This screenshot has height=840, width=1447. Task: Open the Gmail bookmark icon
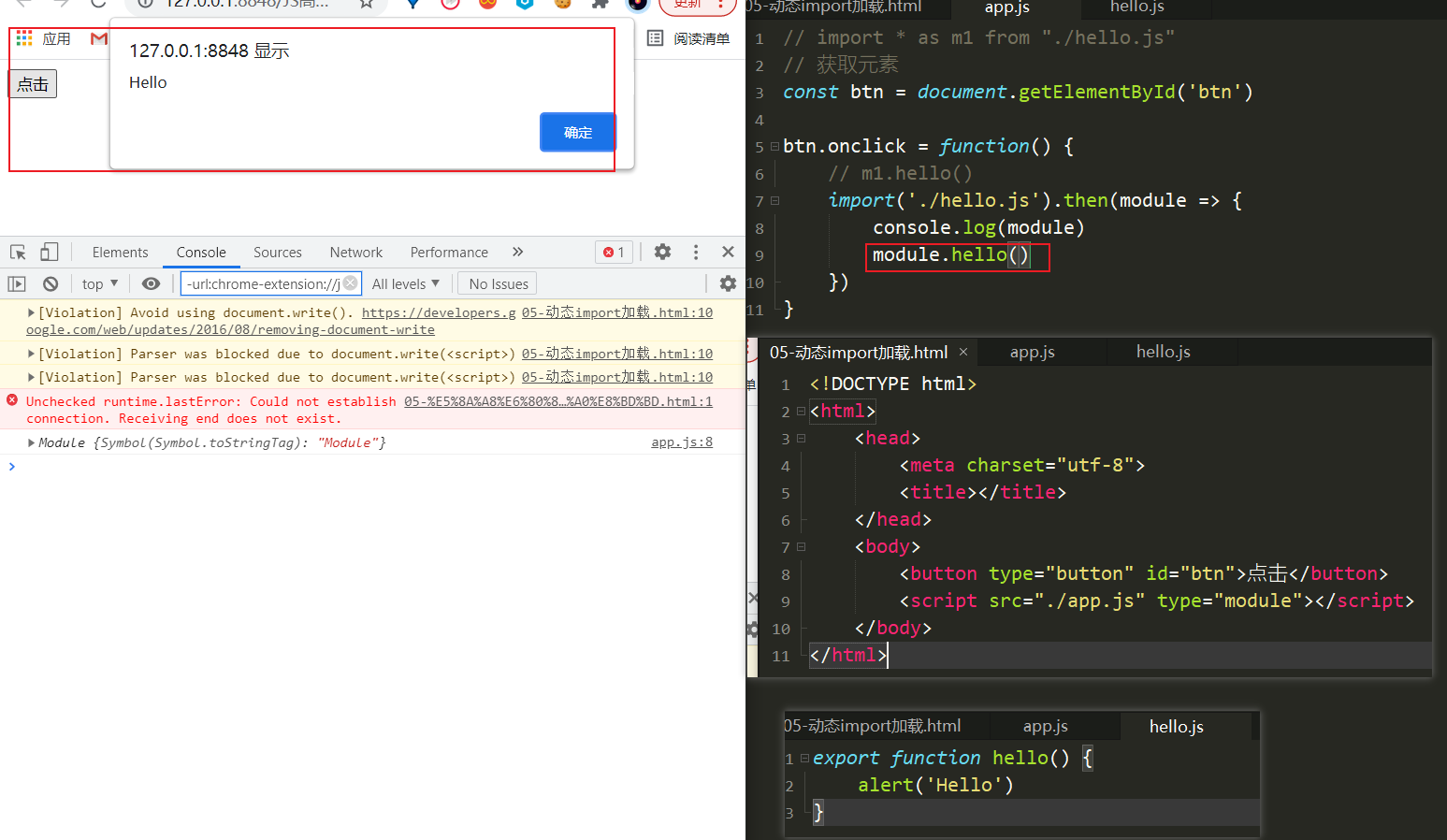pos(98,38)
